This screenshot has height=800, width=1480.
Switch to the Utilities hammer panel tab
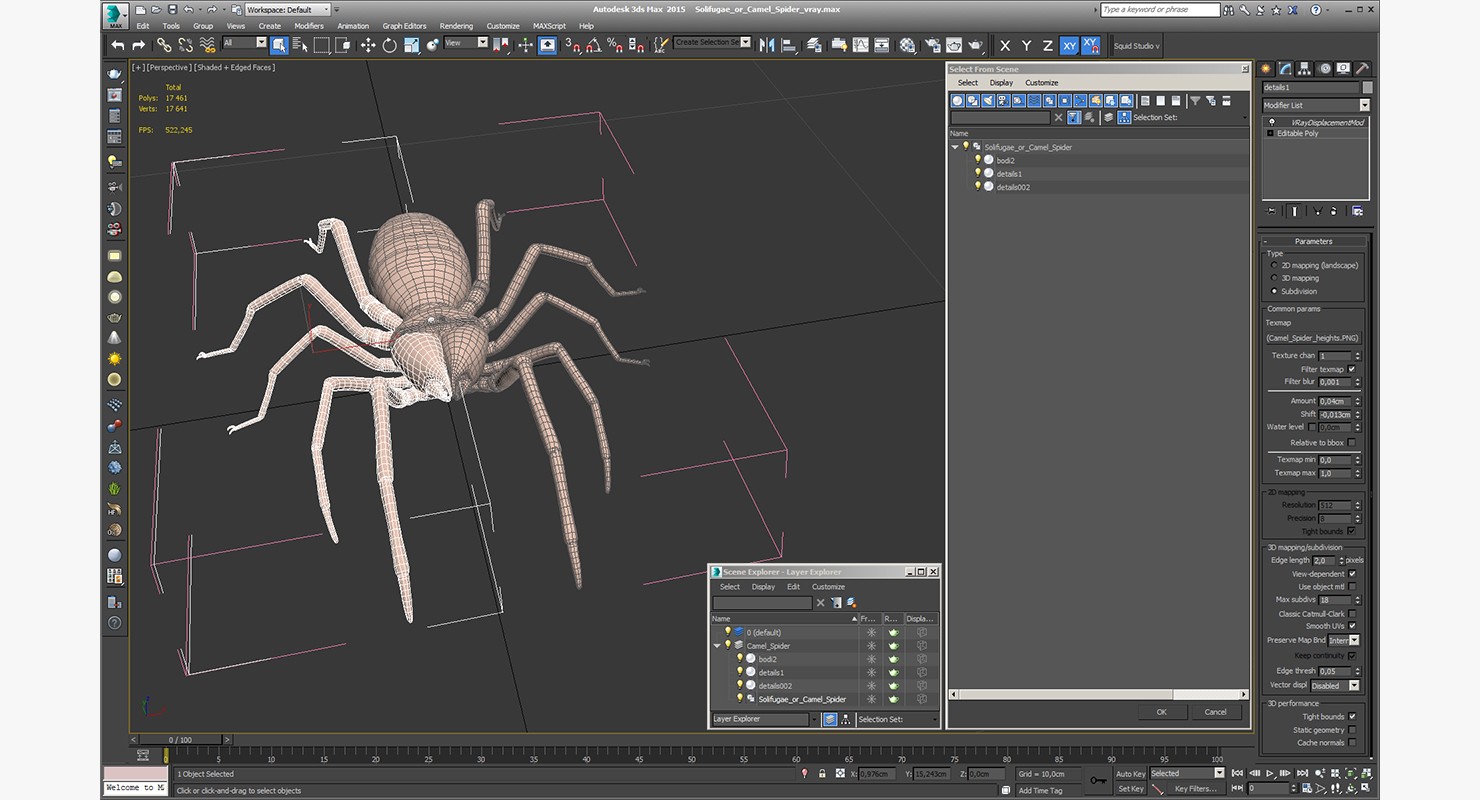coord(1363,69)
